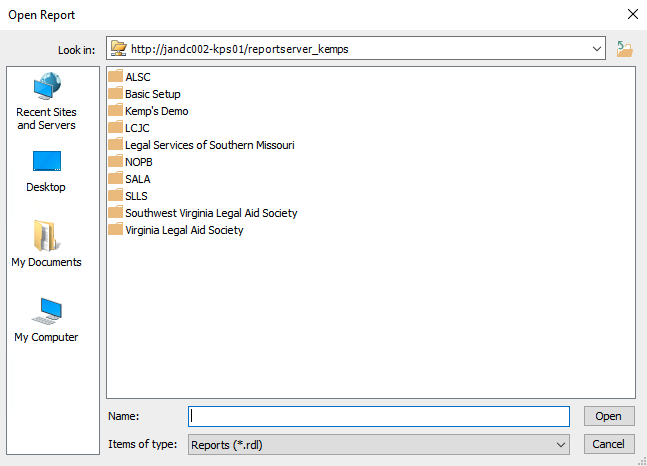The width and height of the screenshot is (647, 466).
Task: Select the SLLS folder icon
Action: 116,195
